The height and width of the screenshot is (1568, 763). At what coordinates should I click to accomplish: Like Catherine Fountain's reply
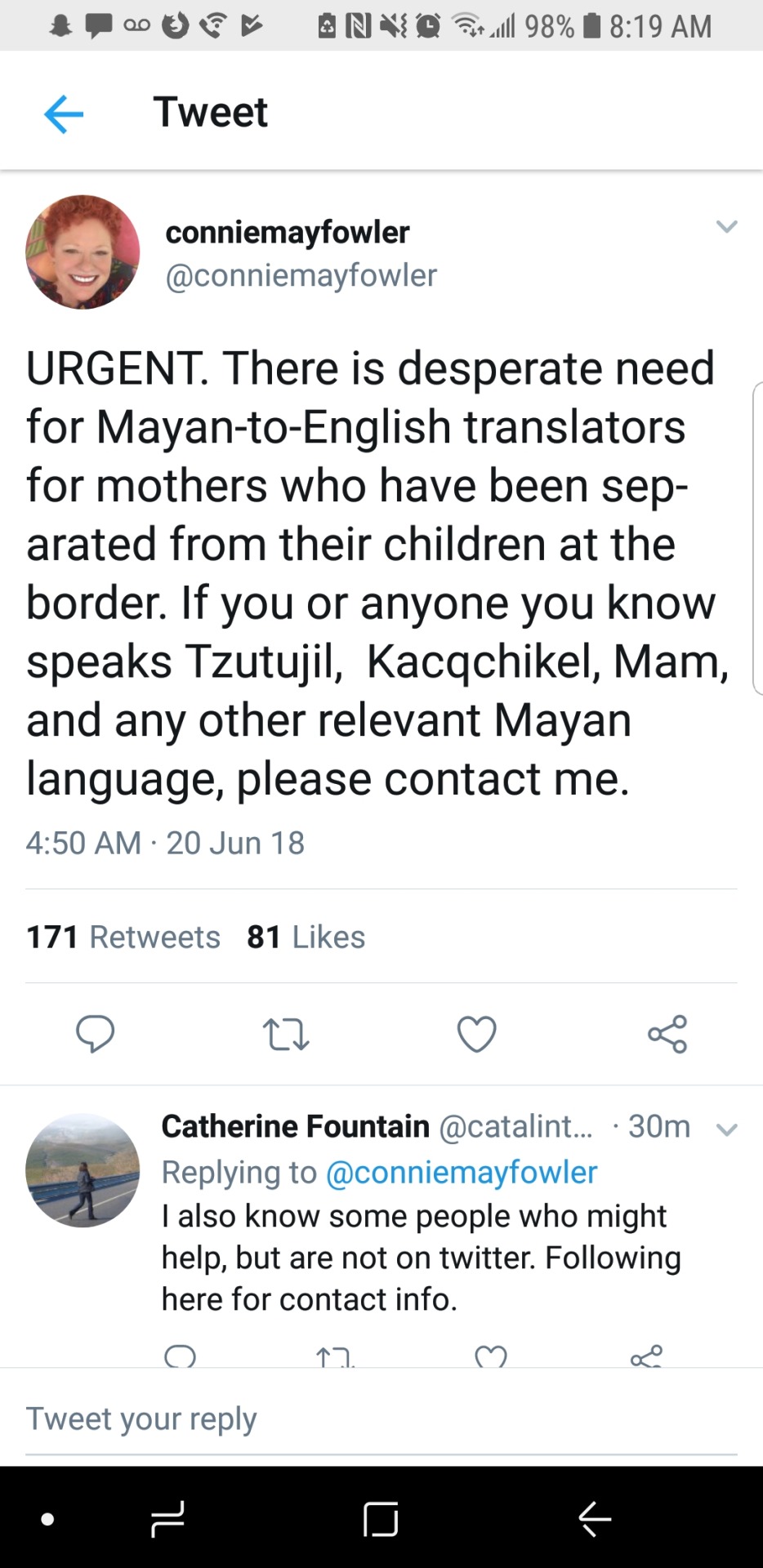pyautogui.click(x=490, y=1356)
